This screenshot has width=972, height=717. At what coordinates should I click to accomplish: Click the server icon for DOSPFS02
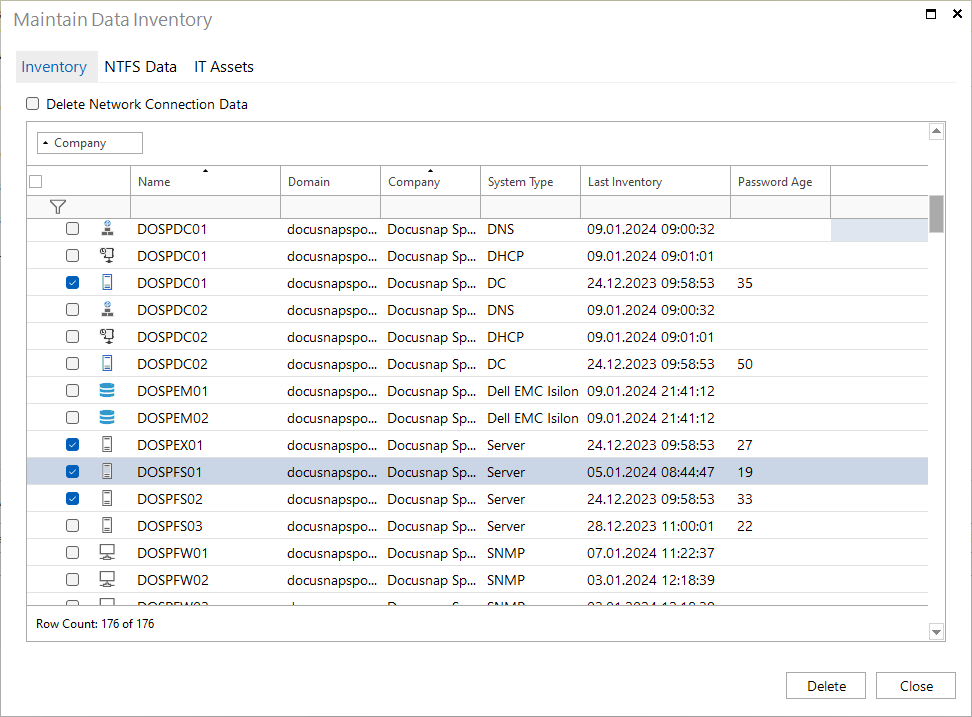[107, 498]
